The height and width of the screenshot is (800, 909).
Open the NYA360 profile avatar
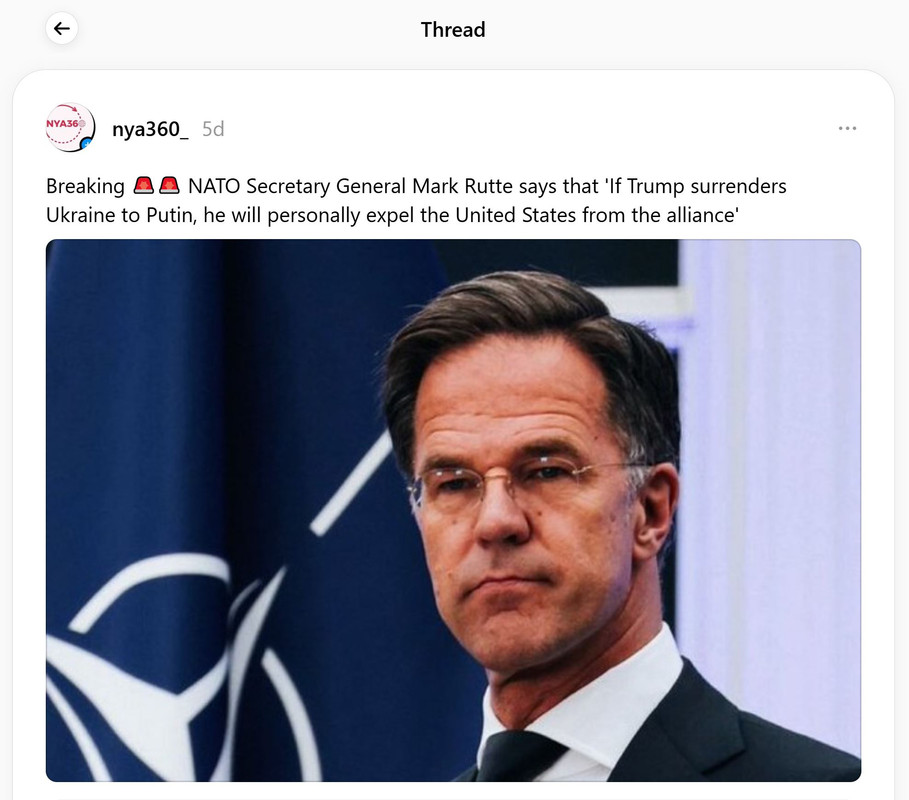pos(70,128)
